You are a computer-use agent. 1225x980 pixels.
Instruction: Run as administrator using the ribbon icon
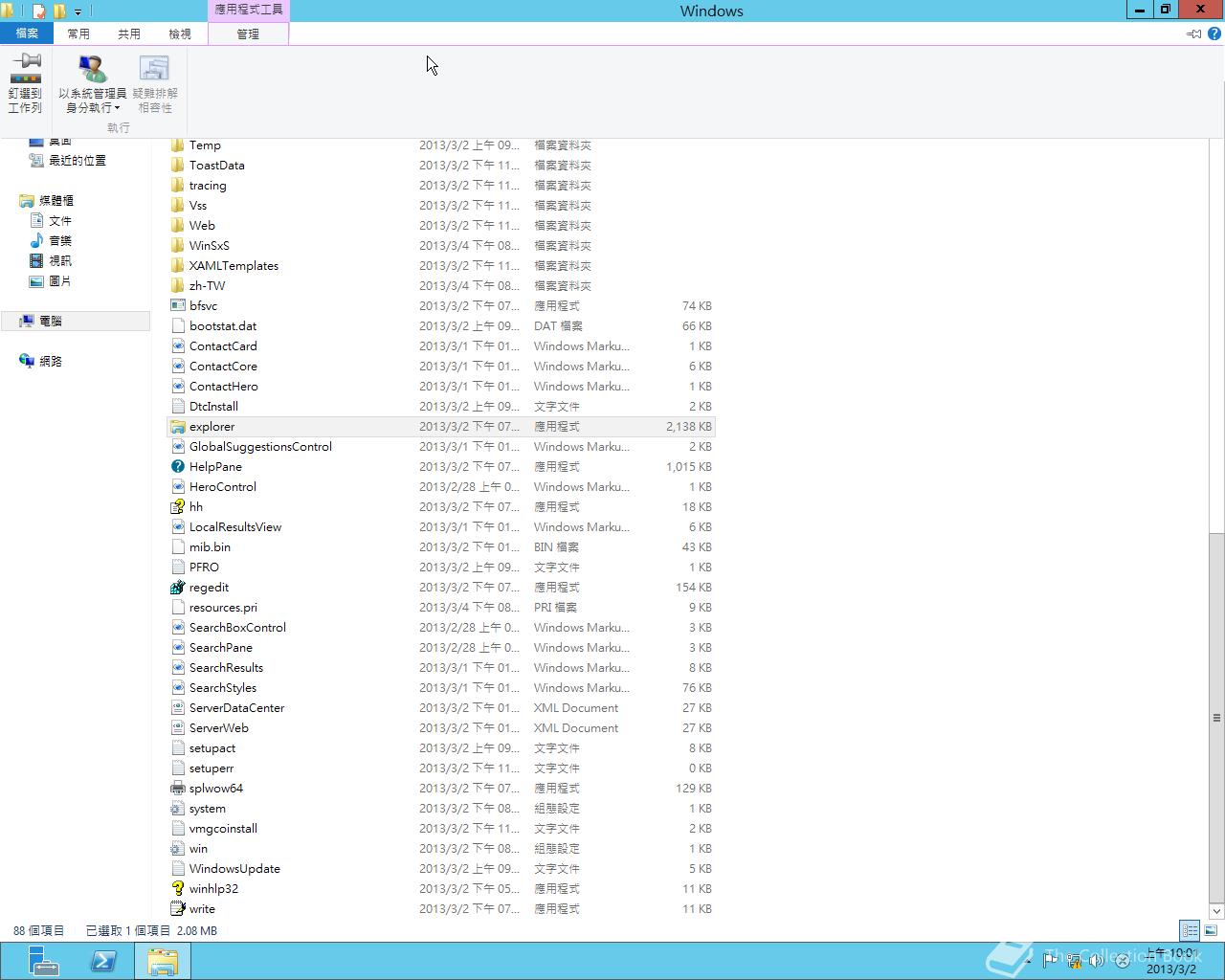[x=93, y=69]
